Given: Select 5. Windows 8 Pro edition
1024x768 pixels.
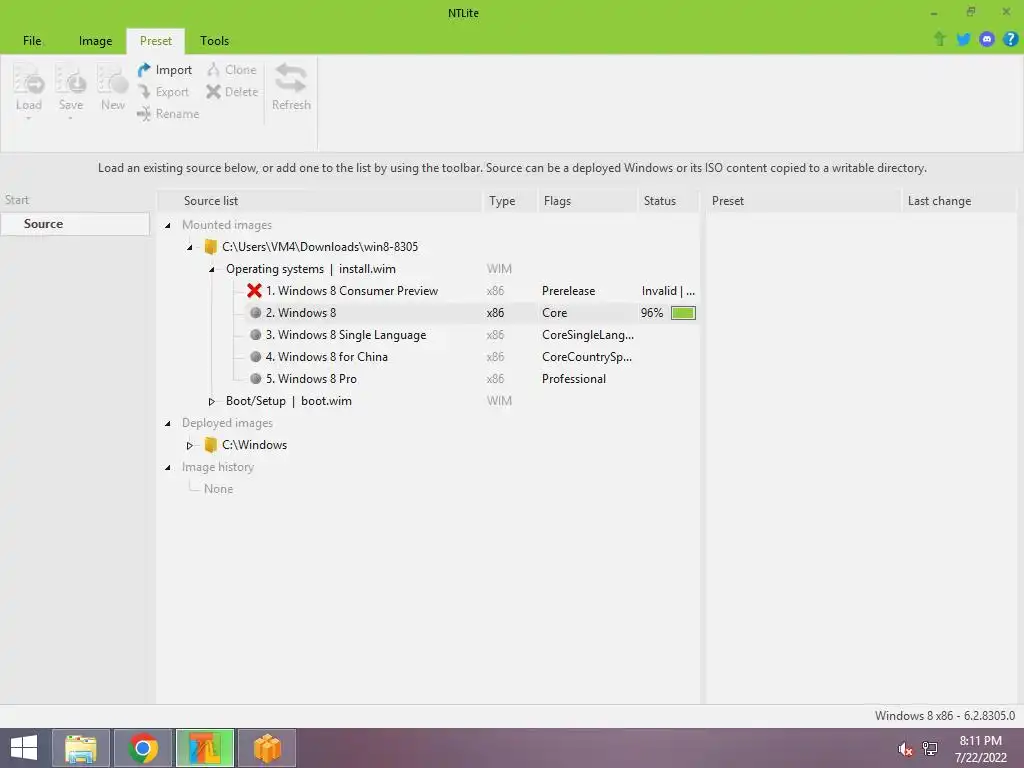Looking at the screenshot, I should (x=311, y=379).
